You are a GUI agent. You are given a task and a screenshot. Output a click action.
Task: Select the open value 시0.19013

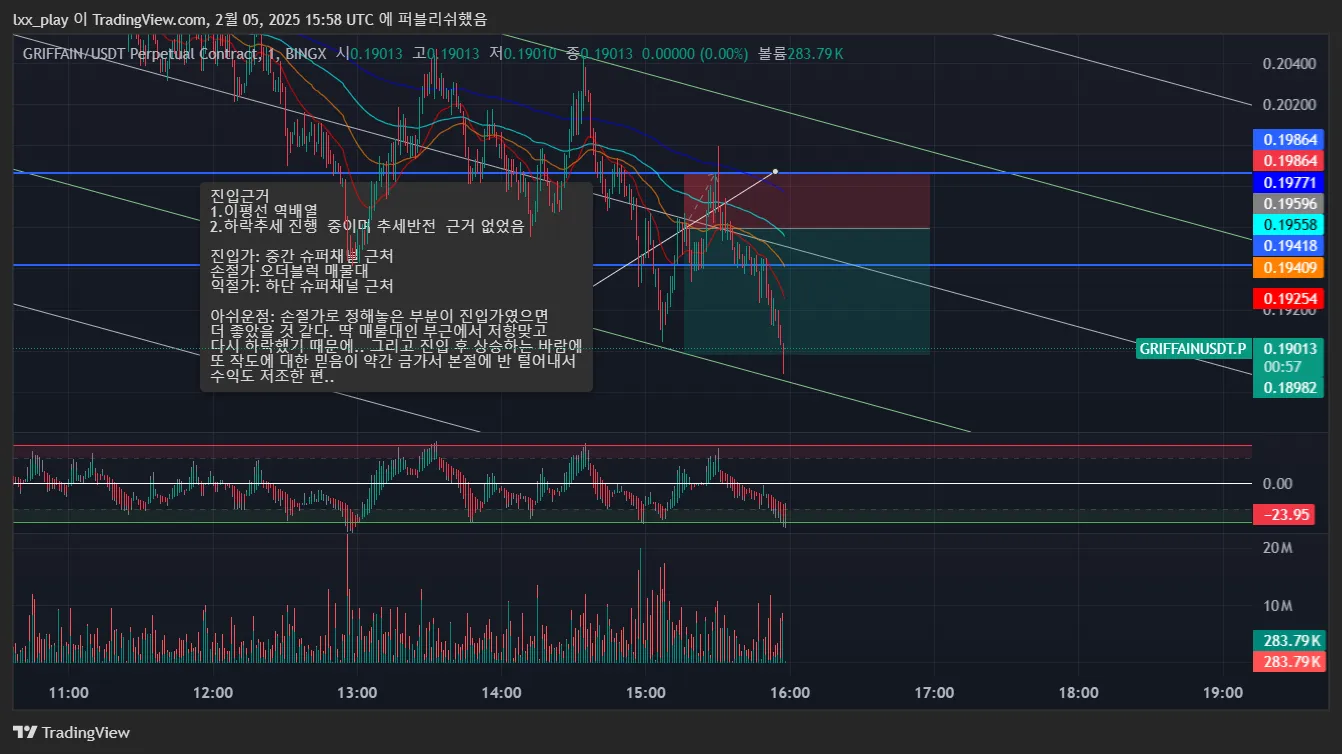click(x=369, y=53)
